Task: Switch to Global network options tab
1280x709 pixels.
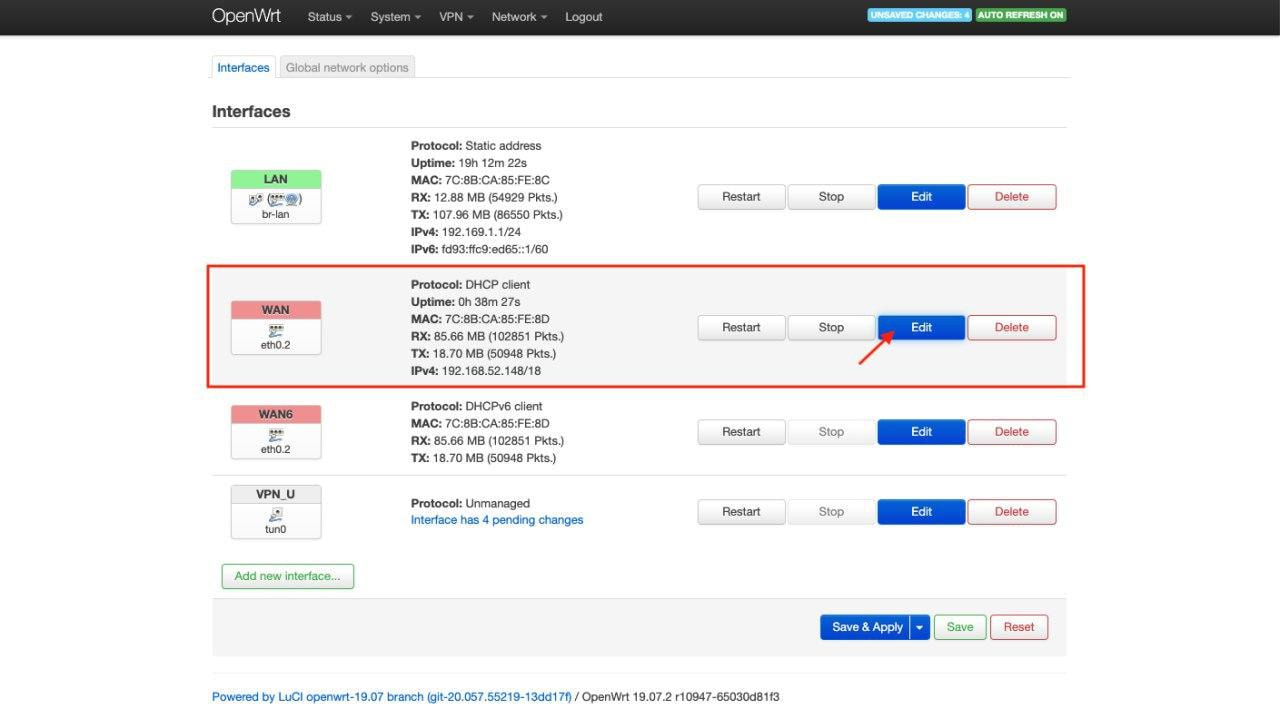Action: pos(347,68)
